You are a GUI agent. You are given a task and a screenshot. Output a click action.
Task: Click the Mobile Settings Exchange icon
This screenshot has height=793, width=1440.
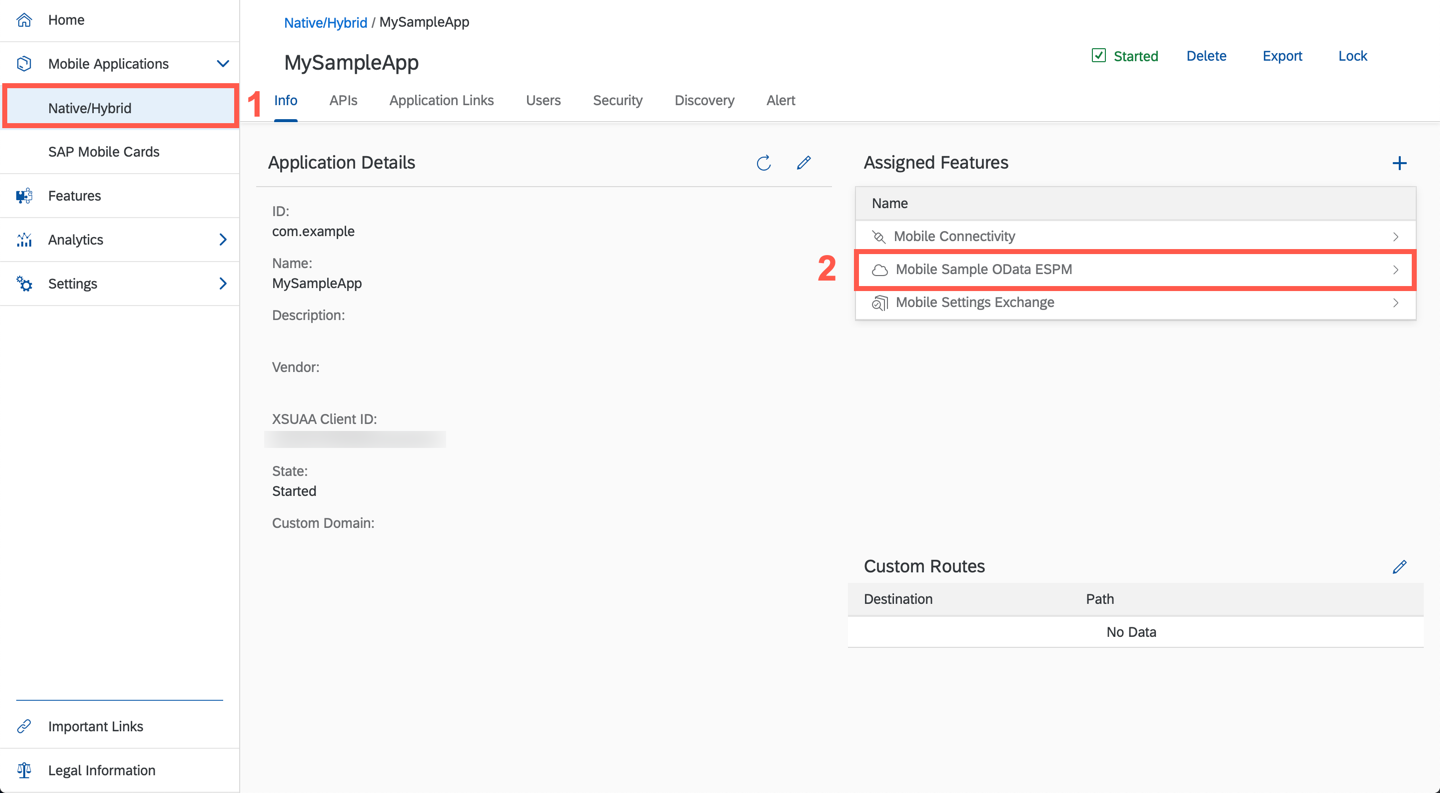click(880, 303)
